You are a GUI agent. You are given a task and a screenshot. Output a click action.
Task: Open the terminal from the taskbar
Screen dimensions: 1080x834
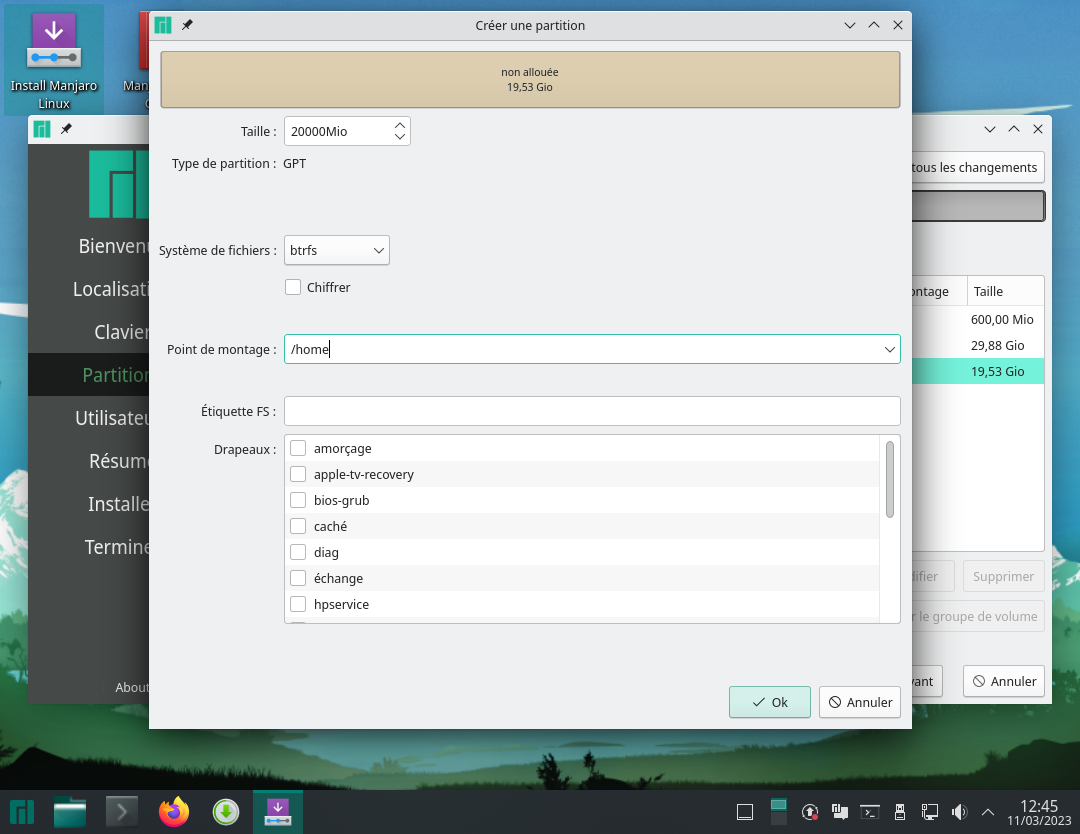coord(122,812)
